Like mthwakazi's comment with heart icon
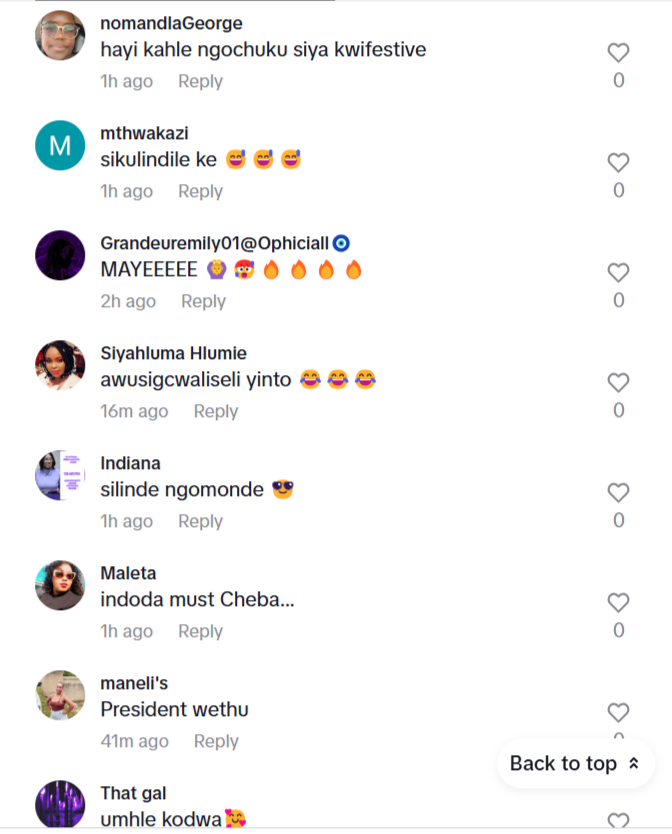The image size is (672, 834). [x=619, y=163]
